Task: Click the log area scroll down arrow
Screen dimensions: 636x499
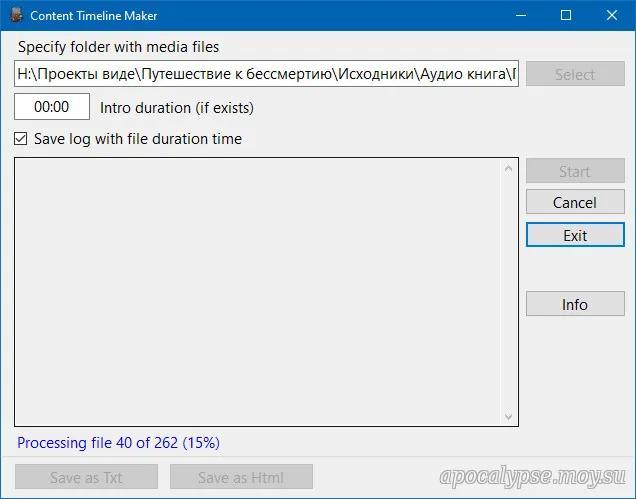Action: [x=508, y=416]
